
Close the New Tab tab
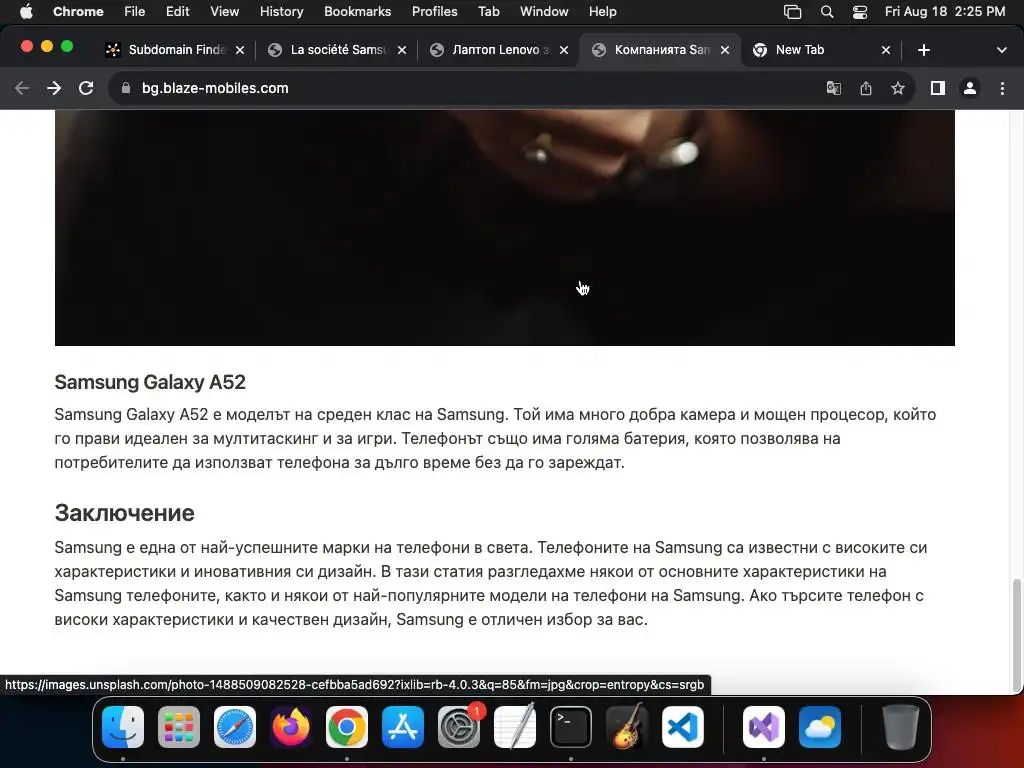(886, 50)
